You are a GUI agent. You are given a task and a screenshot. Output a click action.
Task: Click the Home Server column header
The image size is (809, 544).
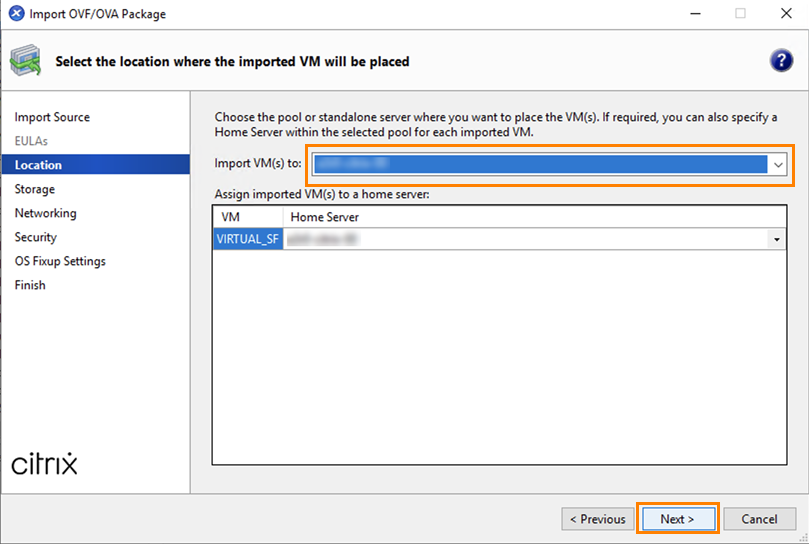pos(325,217)
